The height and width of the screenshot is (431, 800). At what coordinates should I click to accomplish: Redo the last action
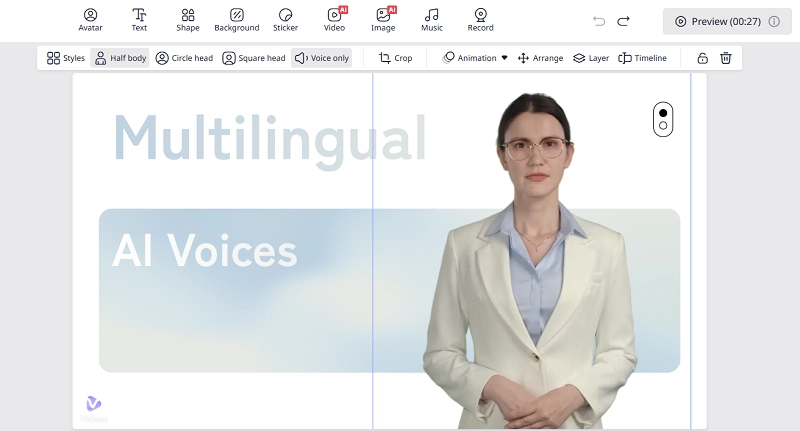624,21
